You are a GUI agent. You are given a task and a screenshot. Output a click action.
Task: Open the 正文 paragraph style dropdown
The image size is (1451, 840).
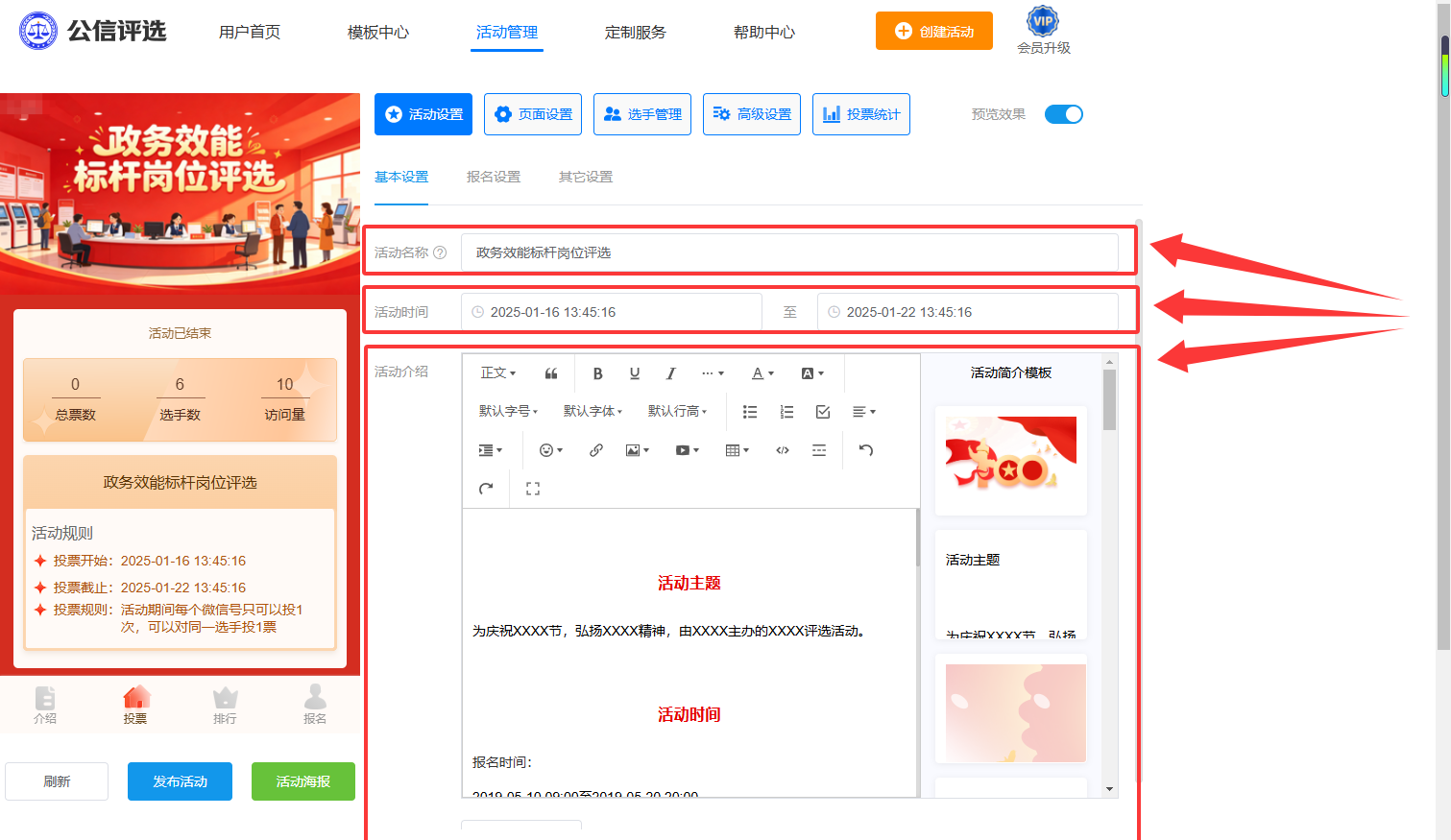pyautogui.click(x=498, y=373)
